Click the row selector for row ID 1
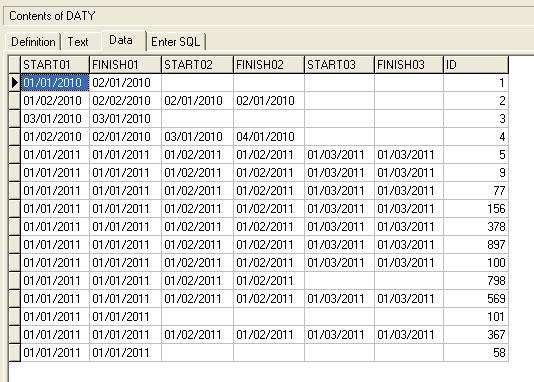The height and width of the screenshot is (382, 534). click(14, 83)
